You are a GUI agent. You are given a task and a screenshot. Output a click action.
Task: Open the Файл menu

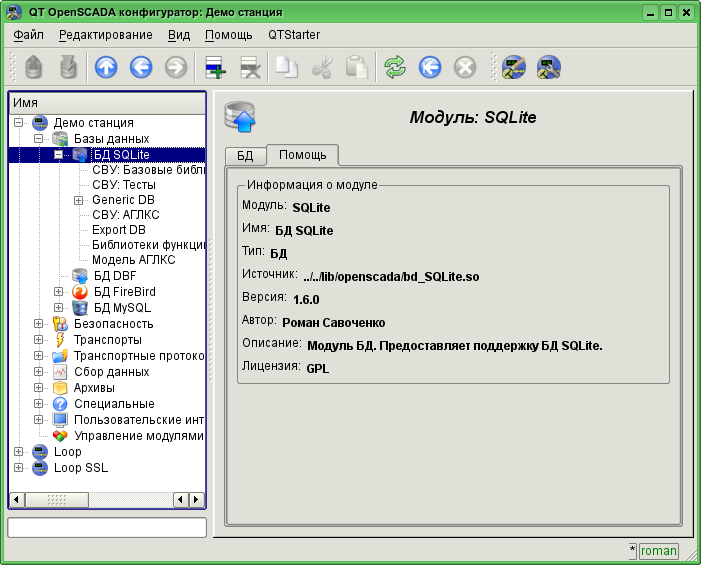pyautogui.click(x=29, y=35)
